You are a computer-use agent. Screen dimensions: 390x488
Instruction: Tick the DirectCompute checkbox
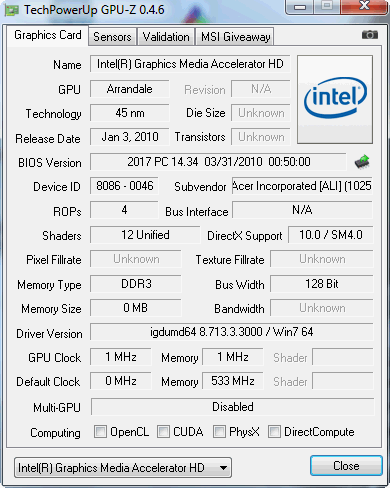pos(274,432)
